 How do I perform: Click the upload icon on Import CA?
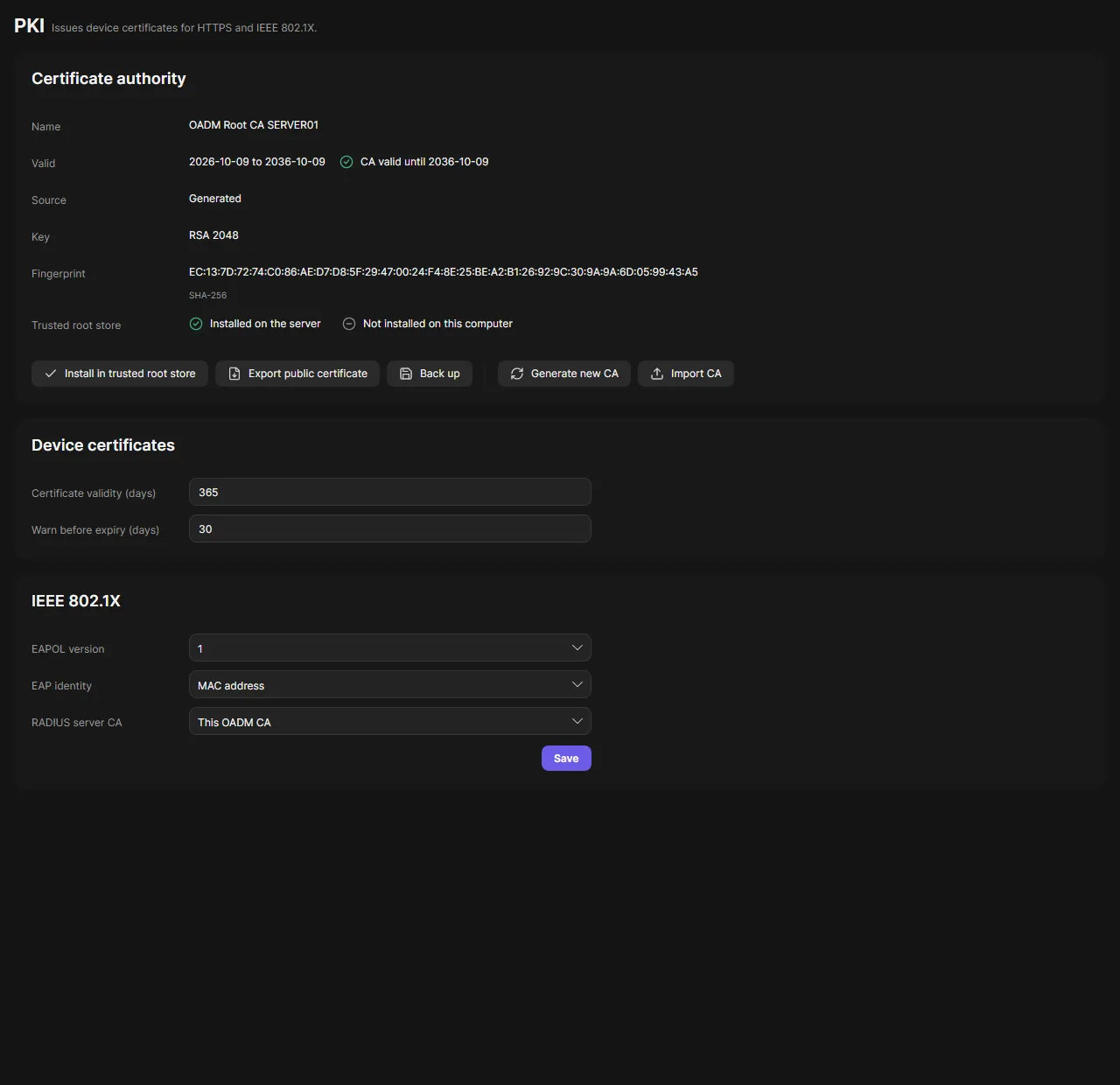tap(657, 374)
